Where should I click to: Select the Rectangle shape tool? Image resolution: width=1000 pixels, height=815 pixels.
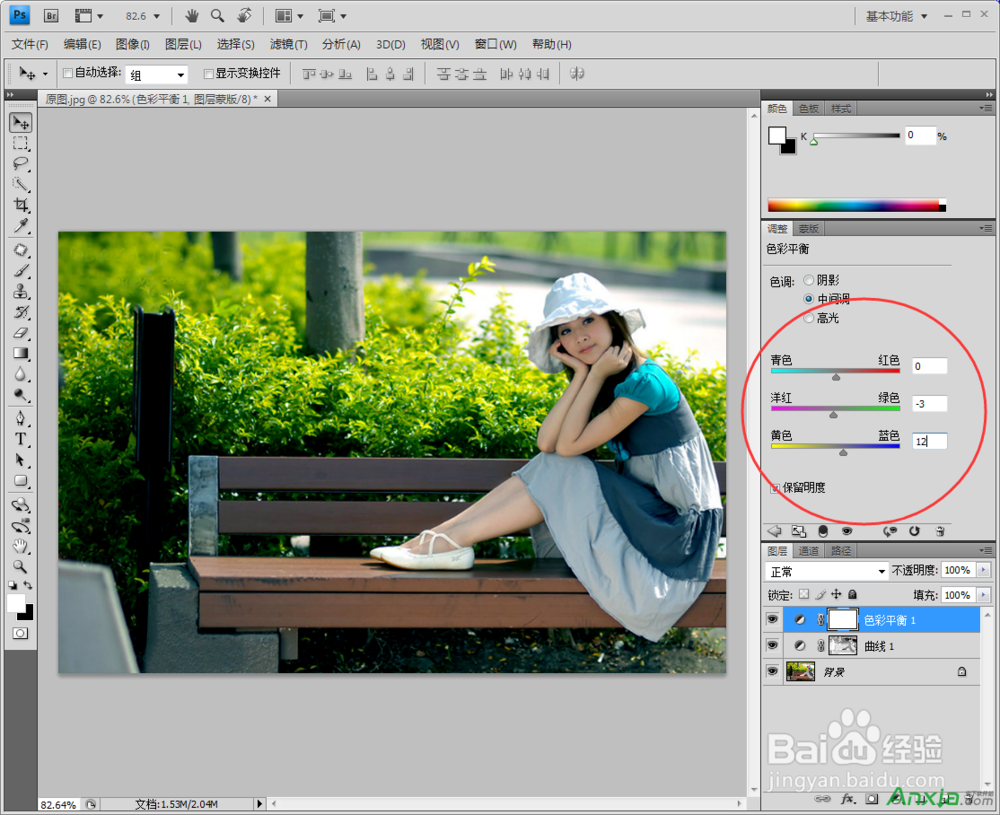(x=20, y=481)
